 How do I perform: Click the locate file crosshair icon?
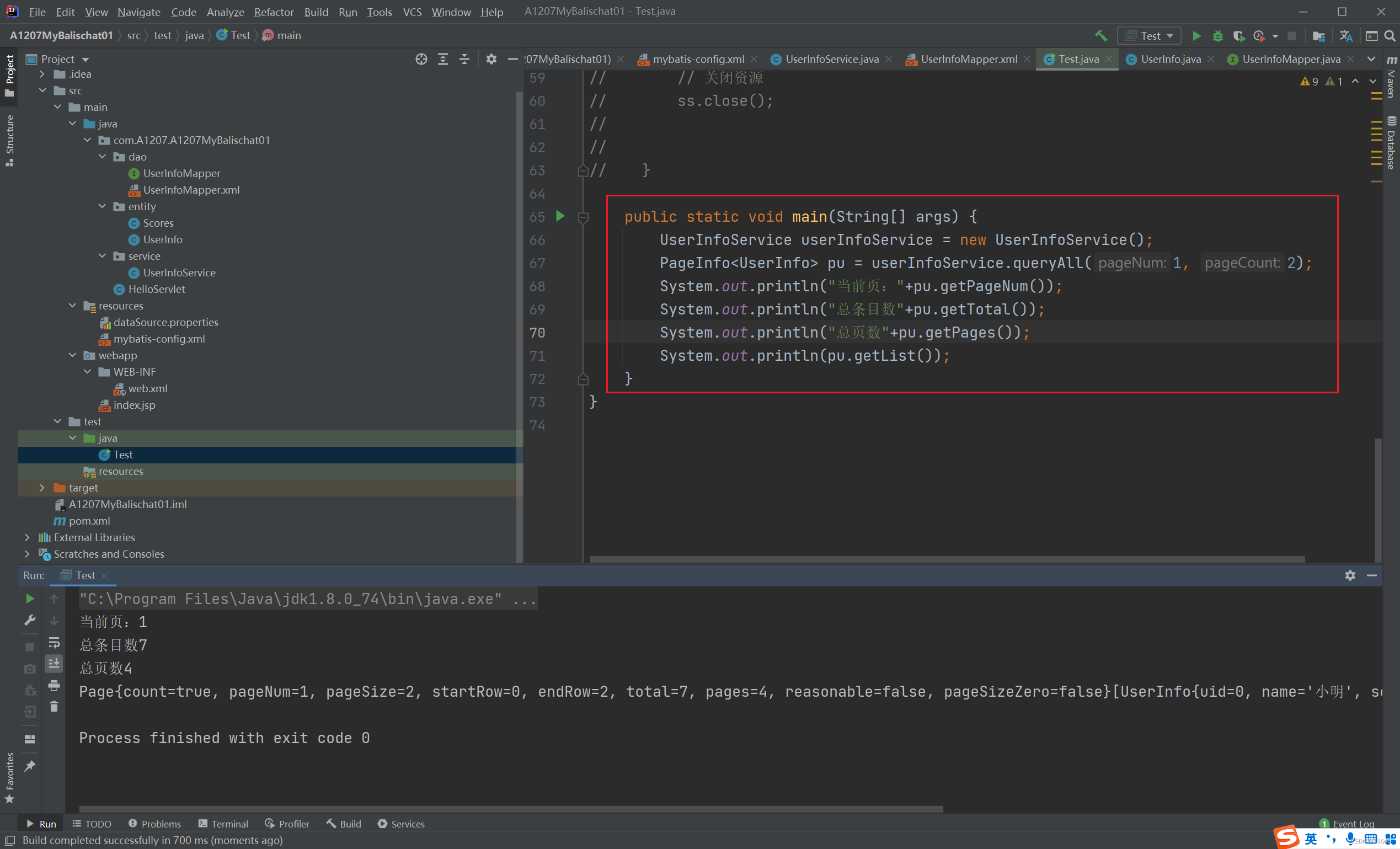[421, 59]
